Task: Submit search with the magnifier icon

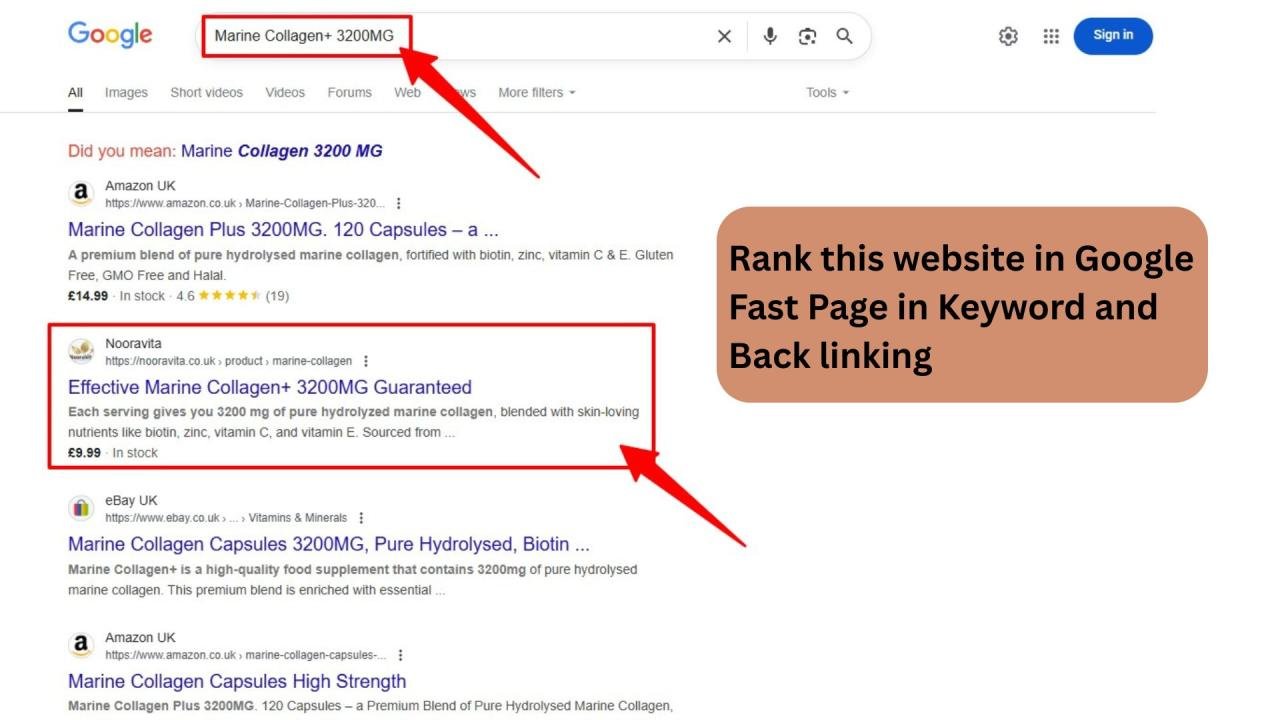Action: (844, 36)
